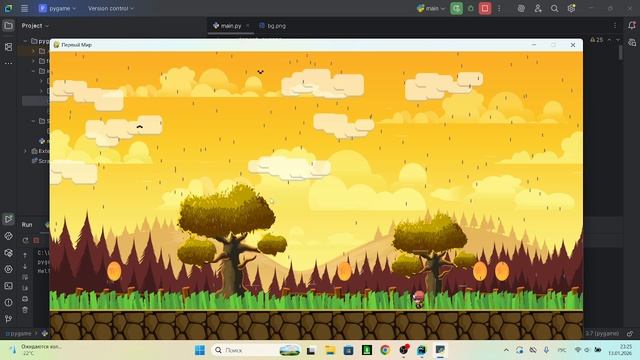
Task: Open the Git tool window icon
Action: pyautogui.click(x=8, y=319)
